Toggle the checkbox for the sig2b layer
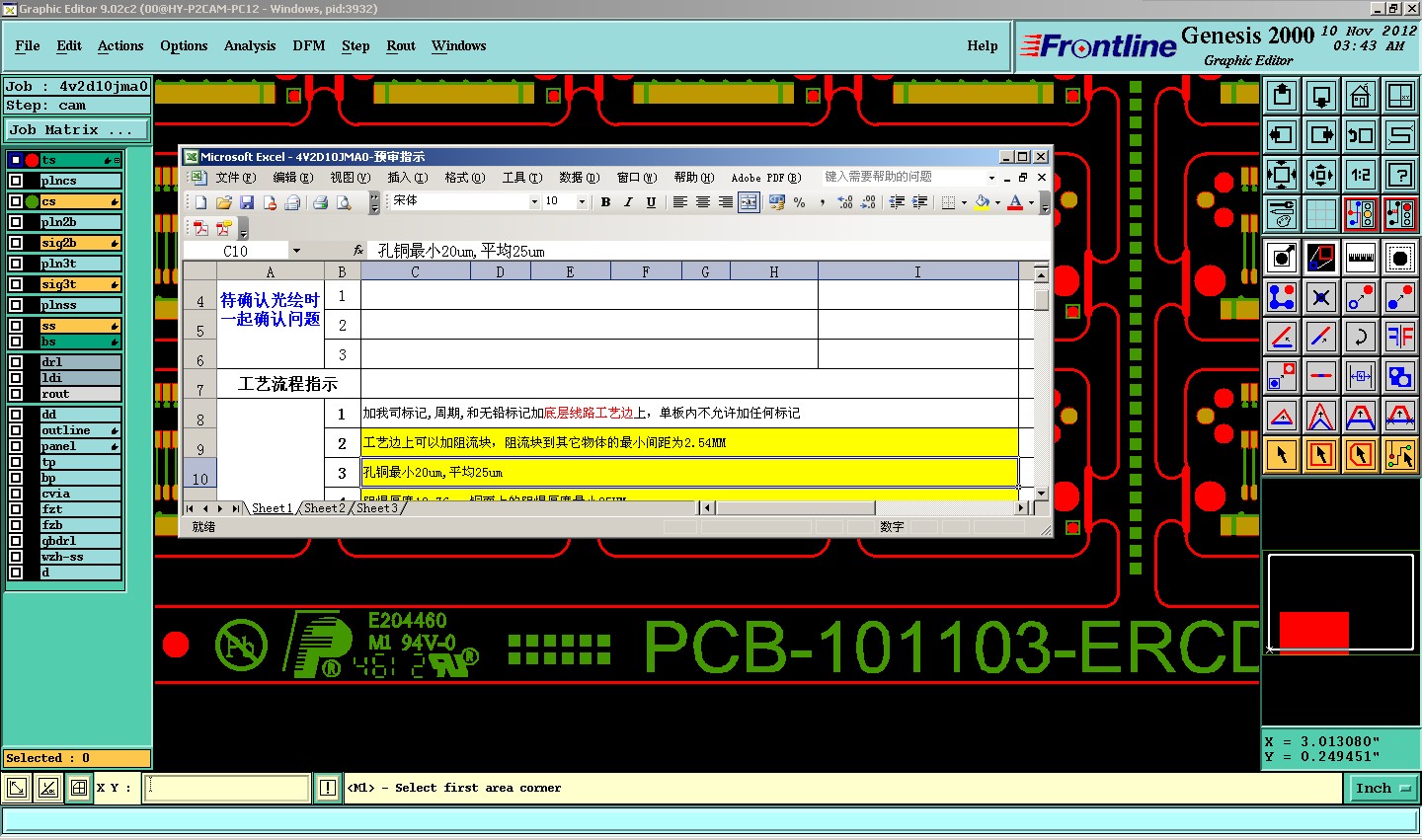This screenshot has width=1422, height=840. (x=16, y=243)
